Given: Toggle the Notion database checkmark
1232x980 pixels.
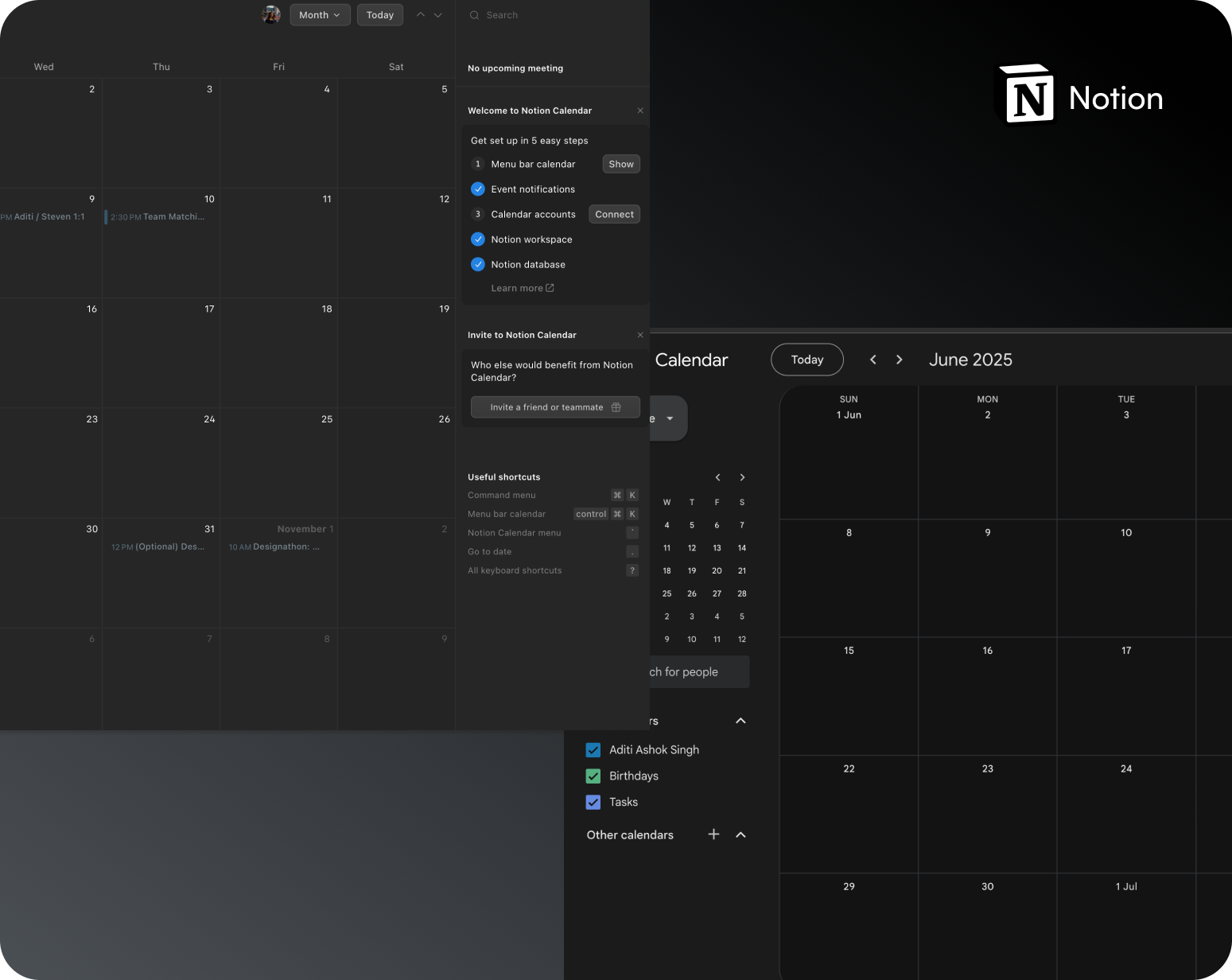Looking at the screenshot, I should [478, 264].
